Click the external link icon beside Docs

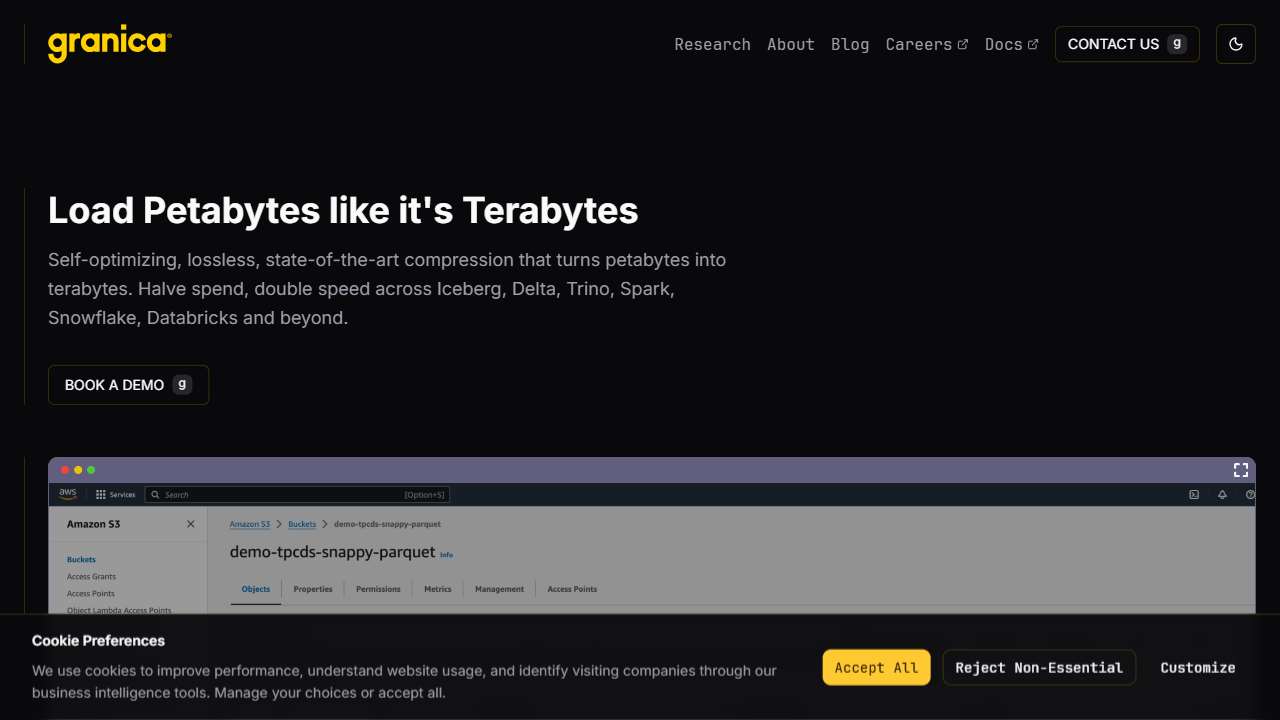click(1033, 44)
